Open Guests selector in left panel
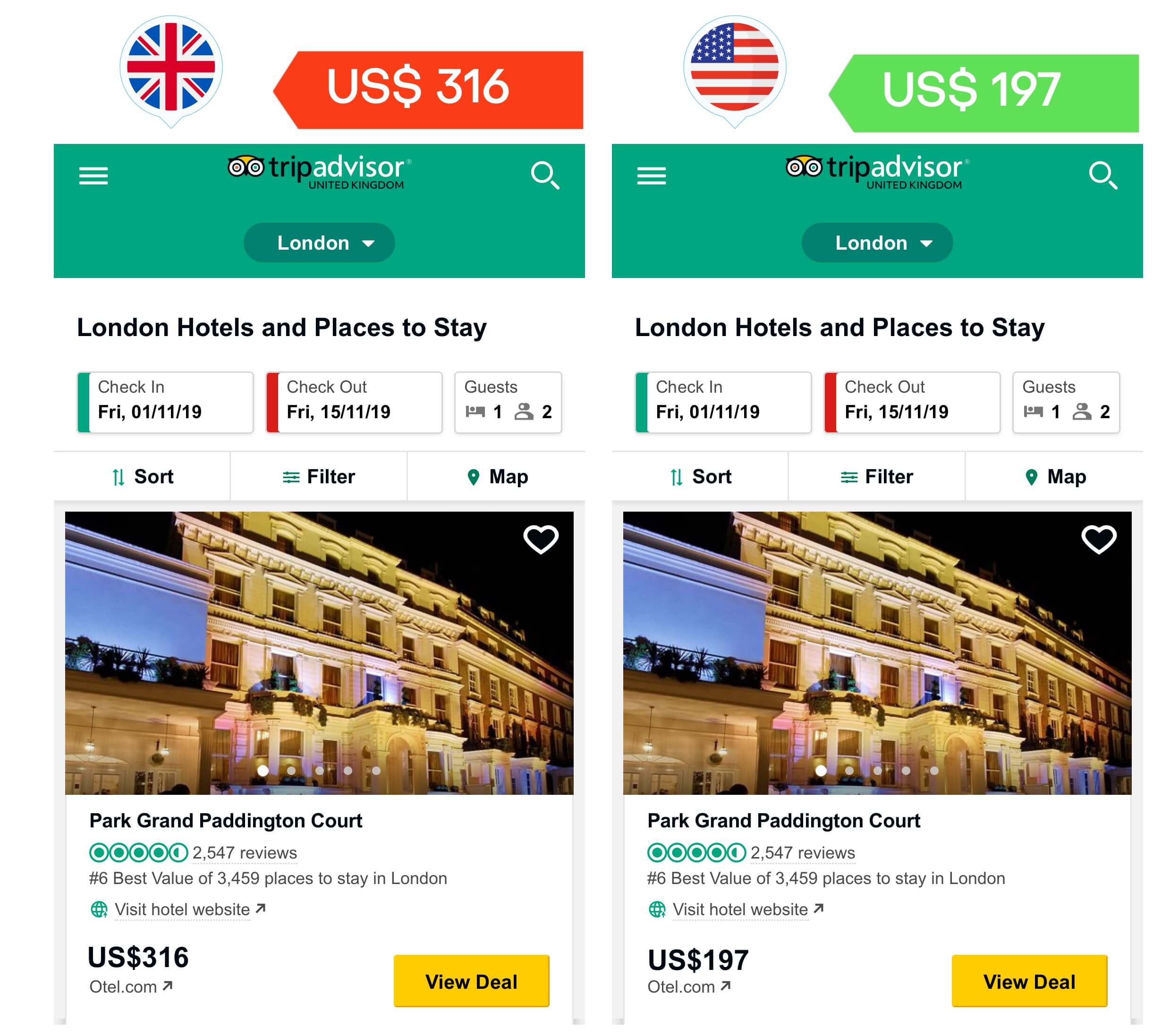The width and height of the screenshot is (1170, 1036). (509, 402)
